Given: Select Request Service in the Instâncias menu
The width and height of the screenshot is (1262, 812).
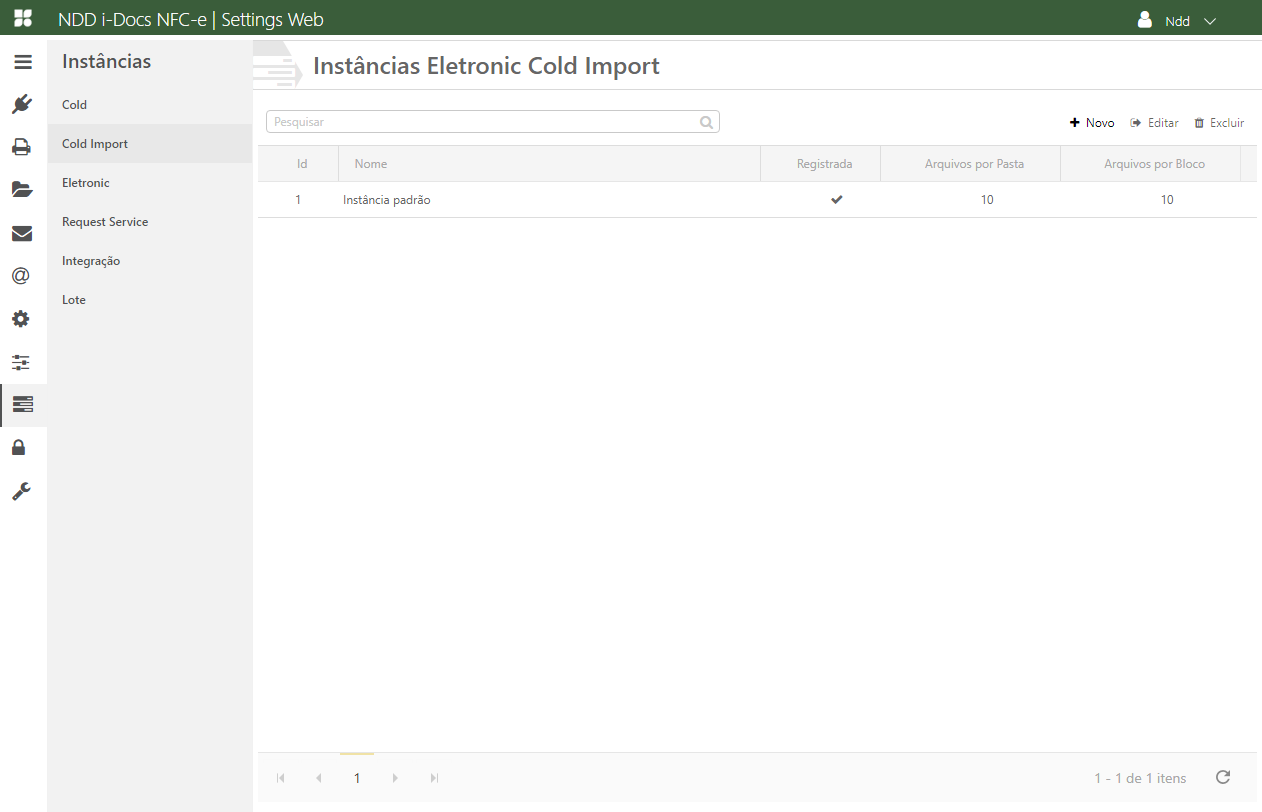Looking at the screenshot, I should 105,222.
